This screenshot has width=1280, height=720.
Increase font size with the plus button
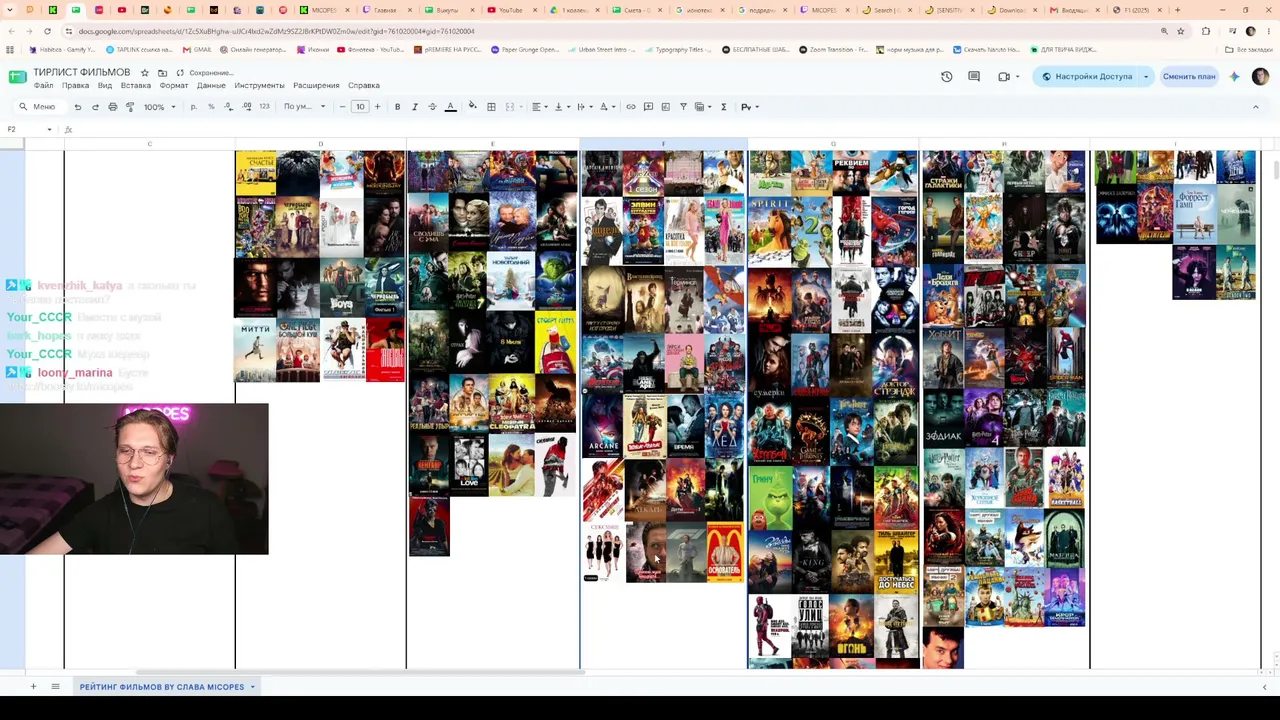(377, 107)
